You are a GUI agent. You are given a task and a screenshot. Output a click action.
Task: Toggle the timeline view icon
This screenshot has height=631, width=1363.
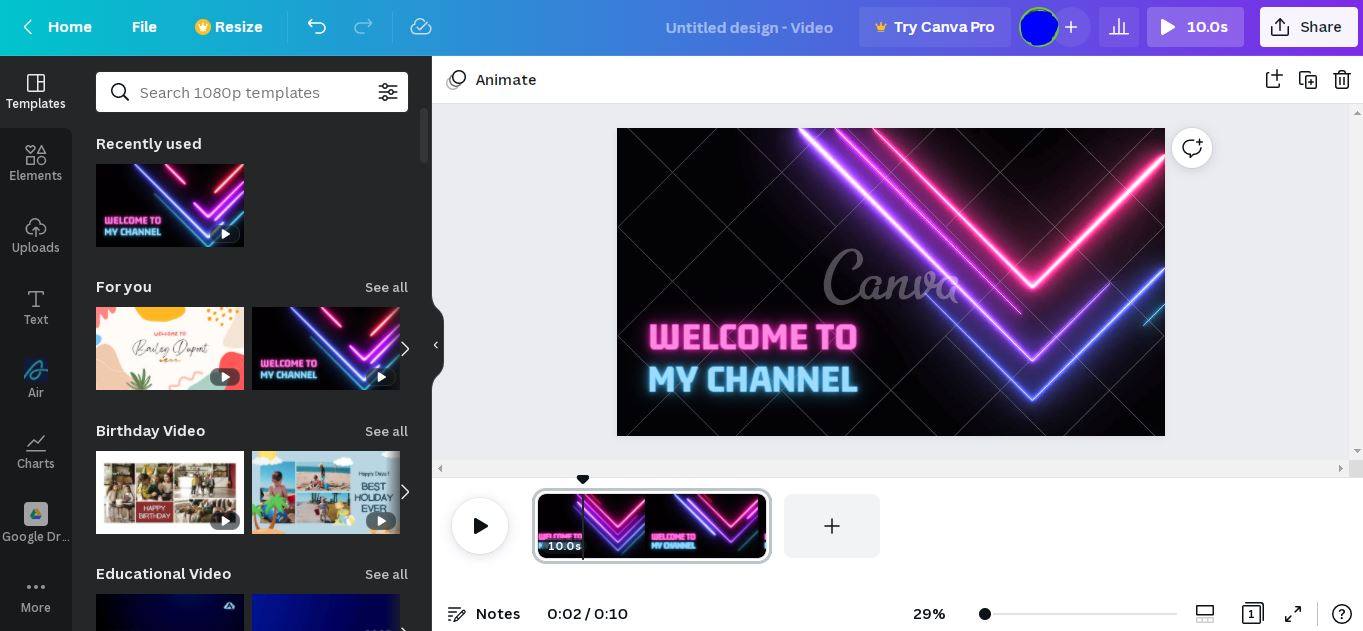tap(1205, 614)
